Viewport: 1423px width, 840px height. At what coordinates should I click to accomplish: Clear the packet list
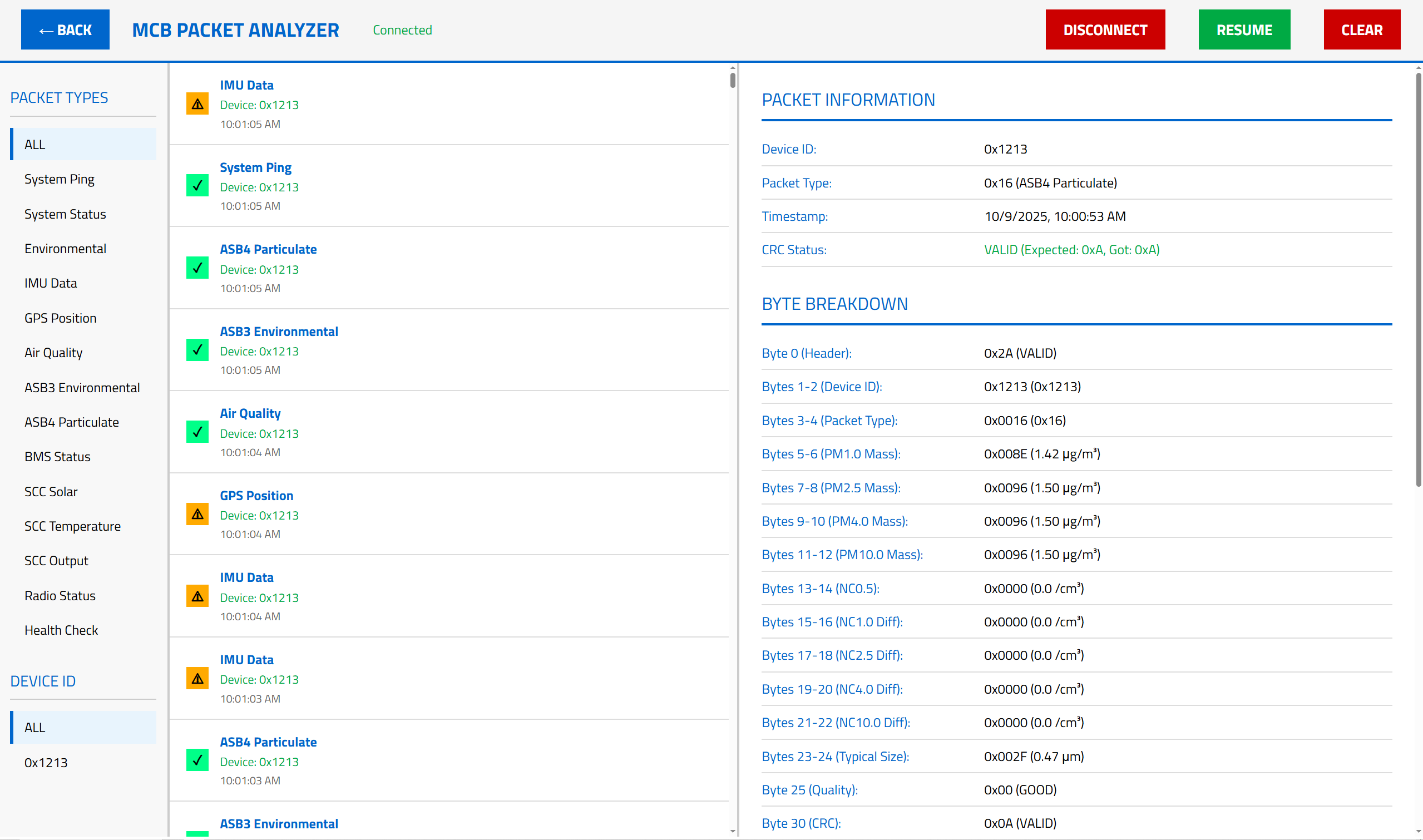(x=1361, y=30)
